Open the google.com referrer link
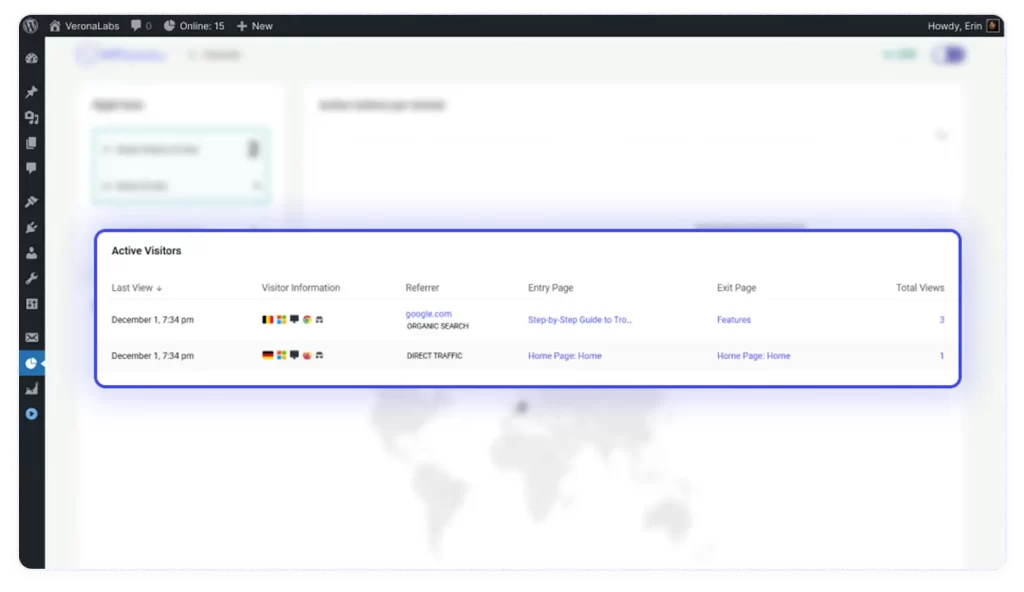This screenshot has width=1024, height=592. point(428,314)
